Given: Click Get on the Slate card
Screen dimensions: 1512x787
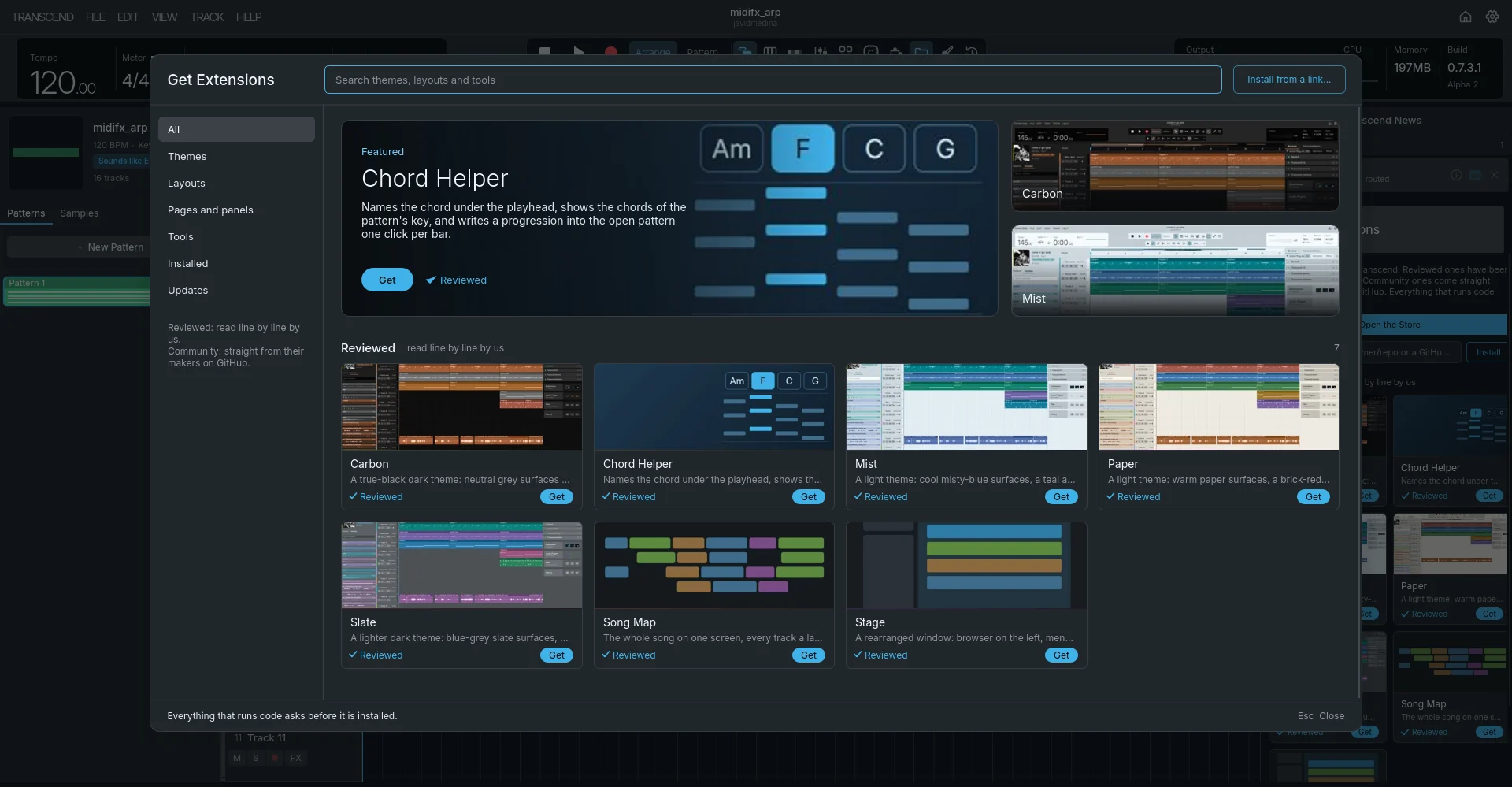Looking at the screenshot, I should pyautogui.click(x=557, y=655).
